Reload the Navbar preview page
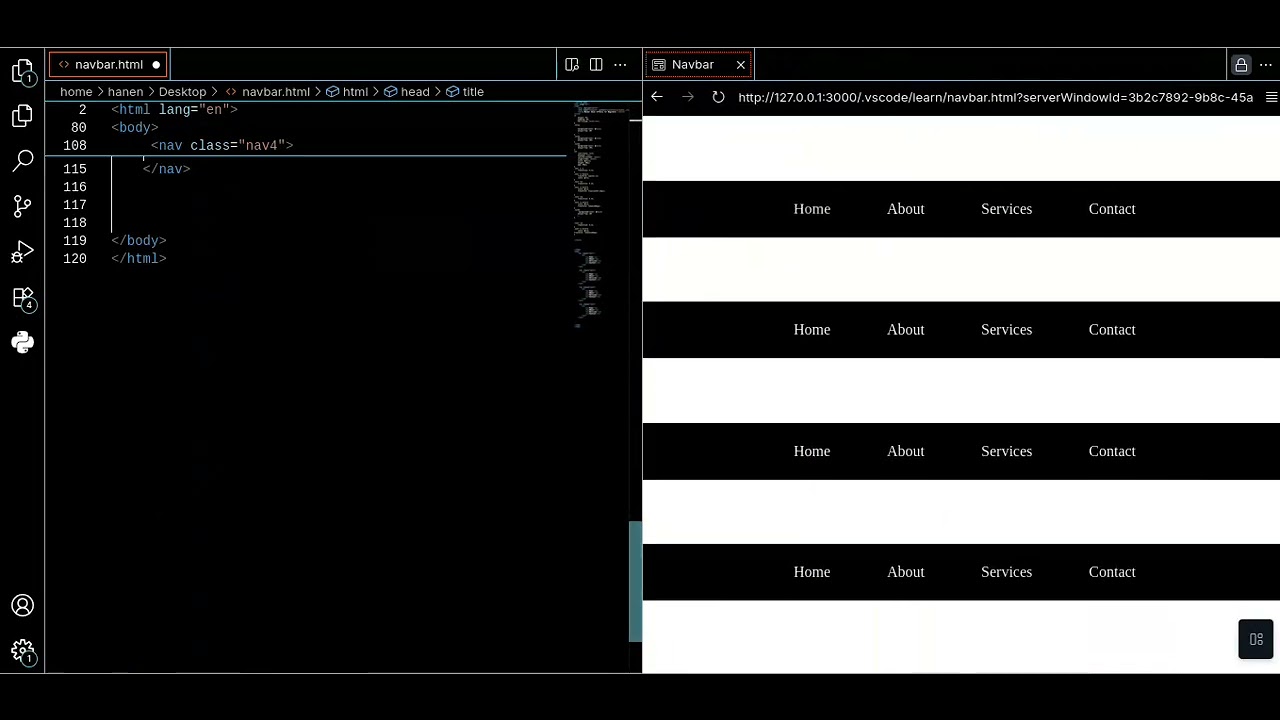Screen dimensions: 1280x720 pyautogui.click(x=718, y=97)
